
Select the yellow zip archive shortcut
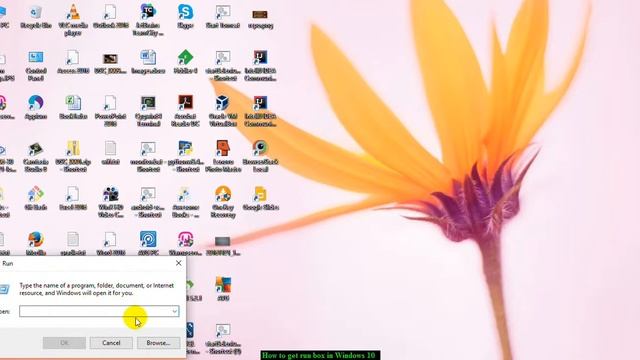tap(73, 149)
